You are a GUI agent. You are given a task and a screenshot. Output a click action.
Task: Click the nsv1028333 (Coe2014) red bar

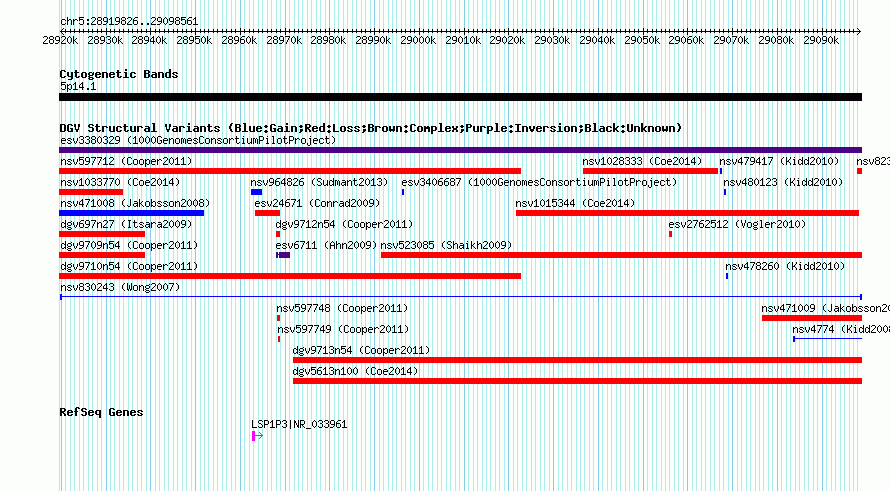tap(650, 171)
